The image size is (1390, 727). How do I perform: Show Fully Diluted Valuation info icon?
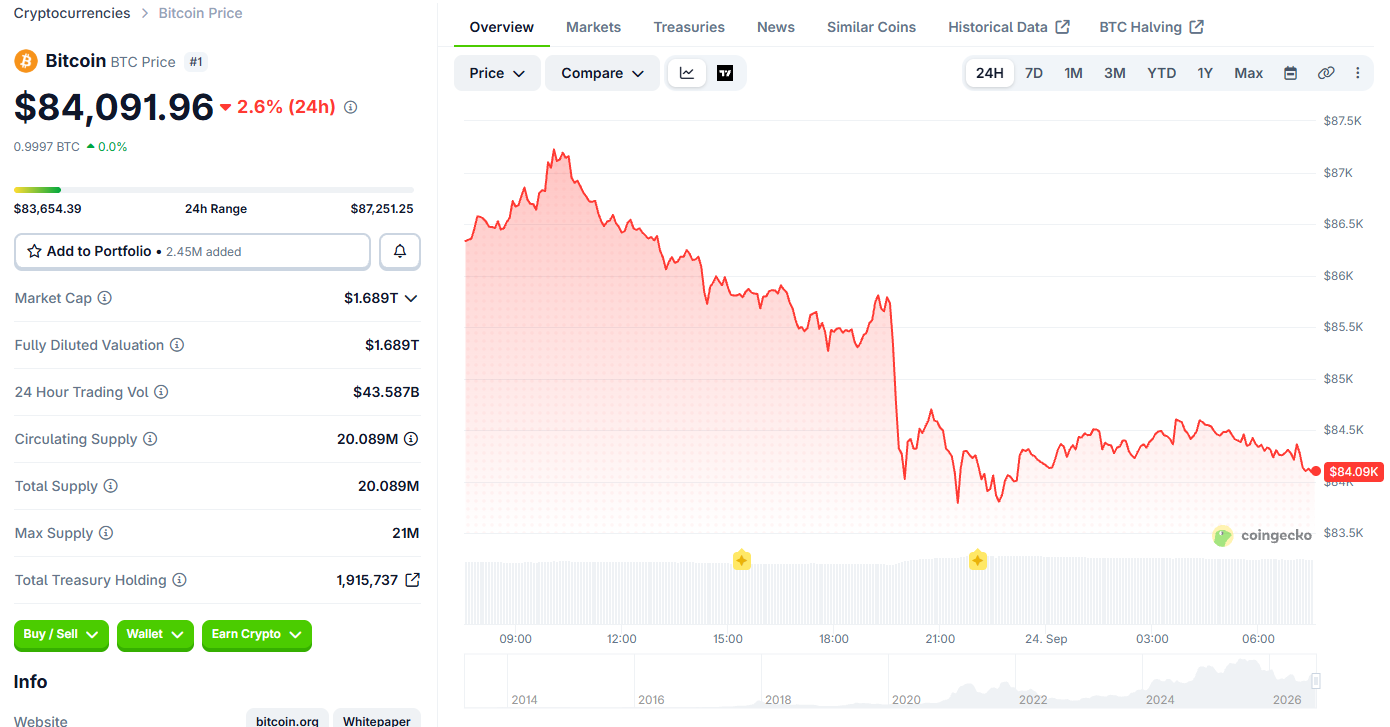177,345
